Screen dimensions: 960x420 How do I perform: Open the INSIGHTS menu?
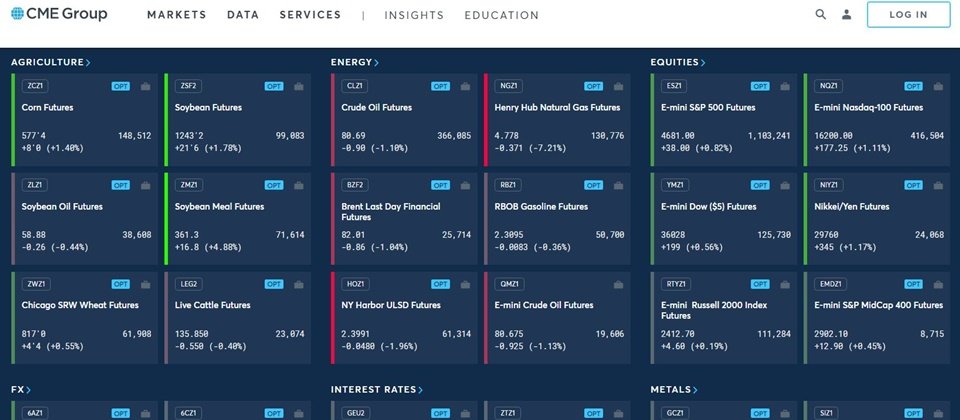(414, 15)
